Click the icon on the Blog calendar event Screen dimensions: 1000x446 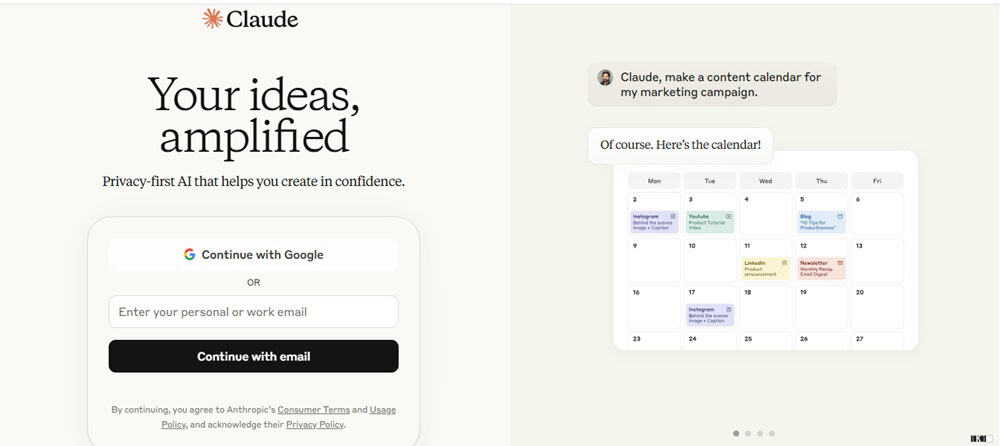[840, 216]
